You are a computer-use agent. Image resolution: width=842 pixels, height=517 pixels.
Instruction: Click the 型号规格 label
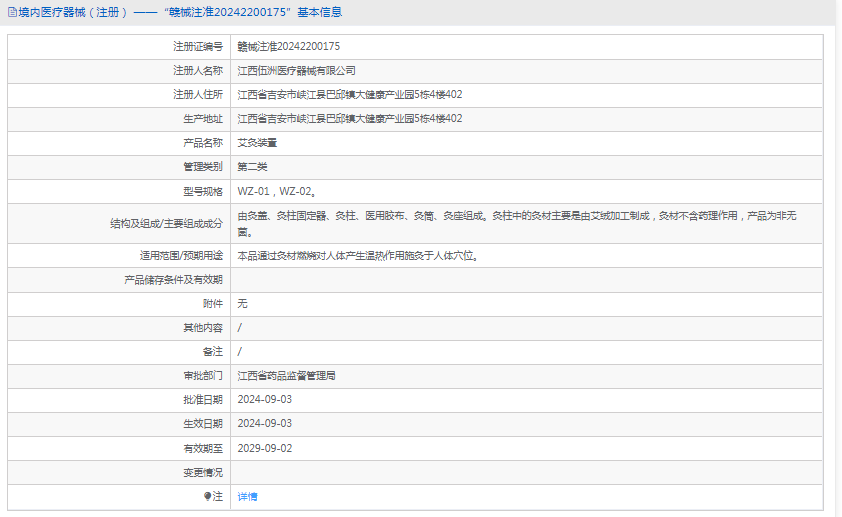pos(203,192)
